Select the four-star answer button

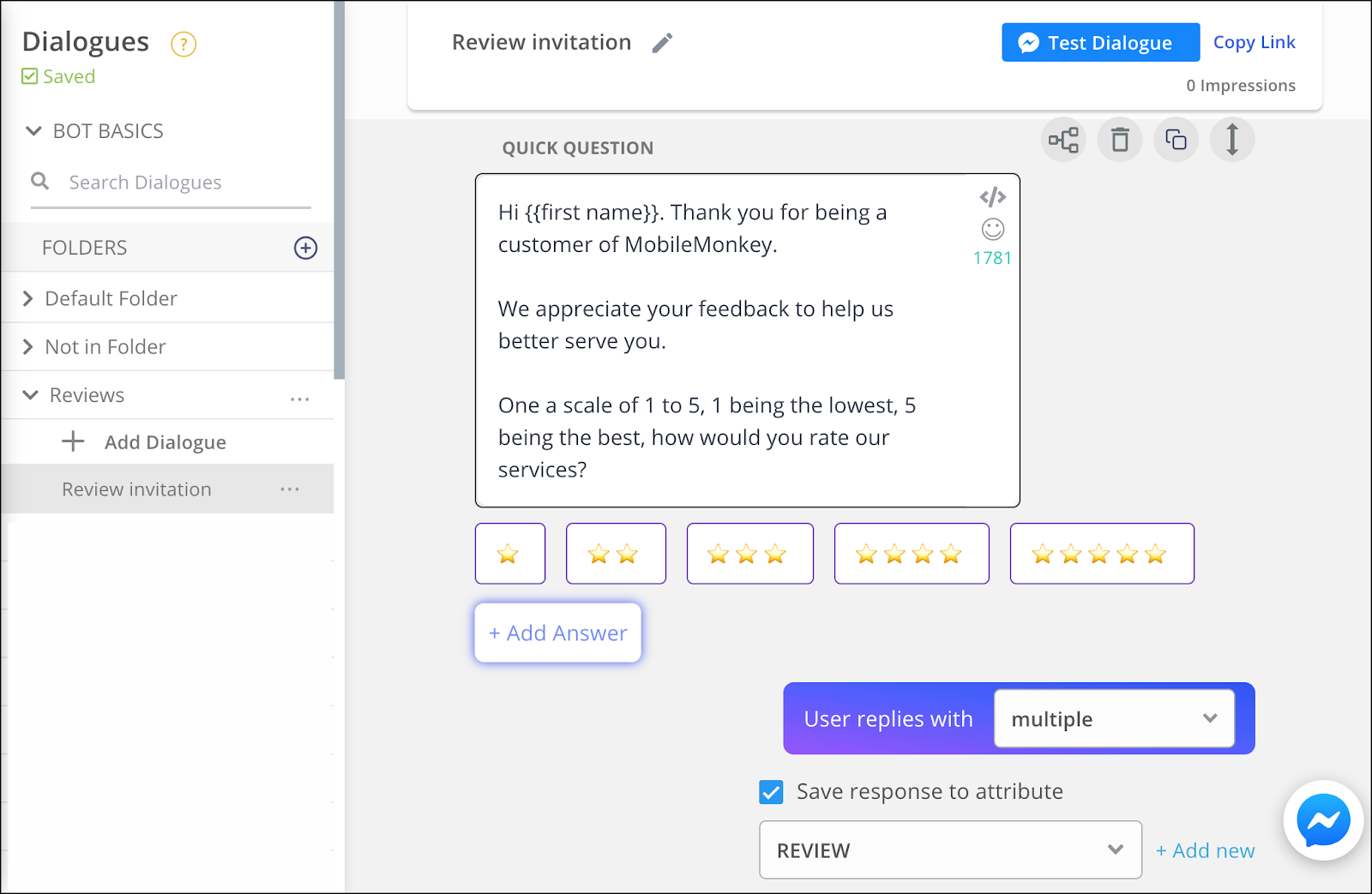912,554
